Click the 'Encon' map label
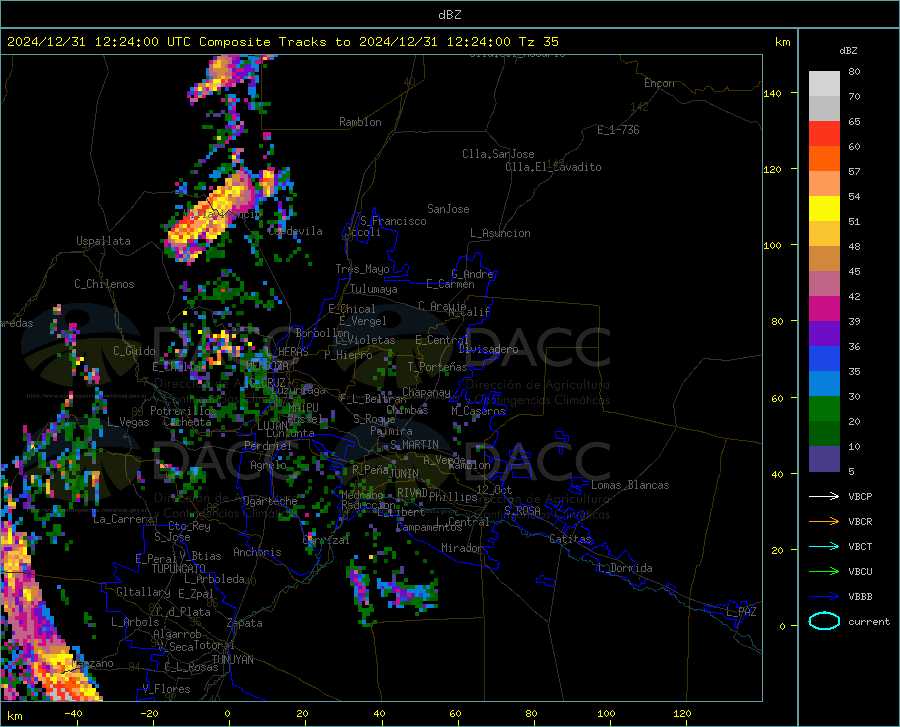The height and width of the screenshot is (727, 900). click(x=659, y=83)
